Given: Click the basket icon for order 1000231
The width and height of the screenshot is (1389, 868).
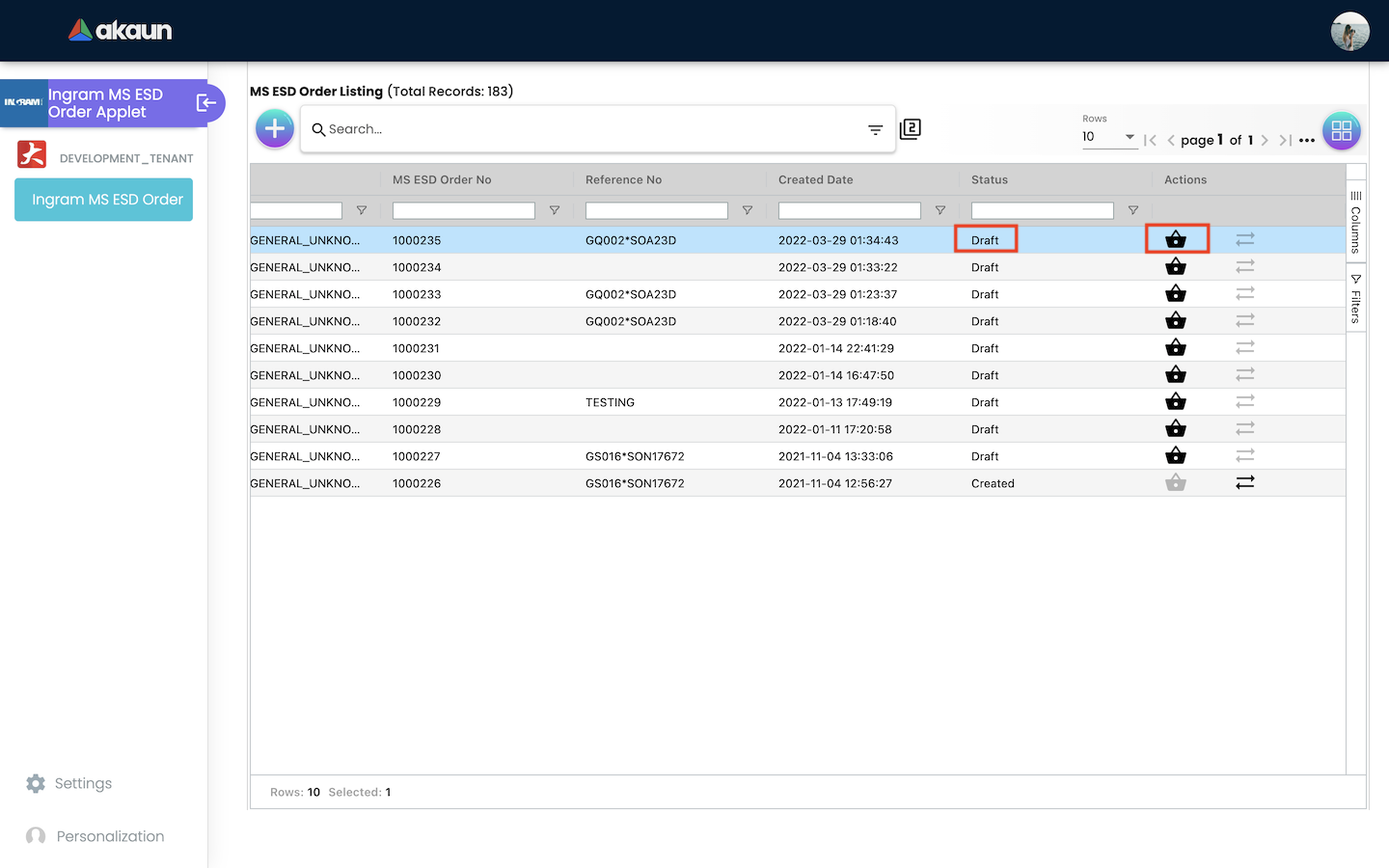Looking at the screenshot, I should pyautogui.click(x=1176, y=347).
